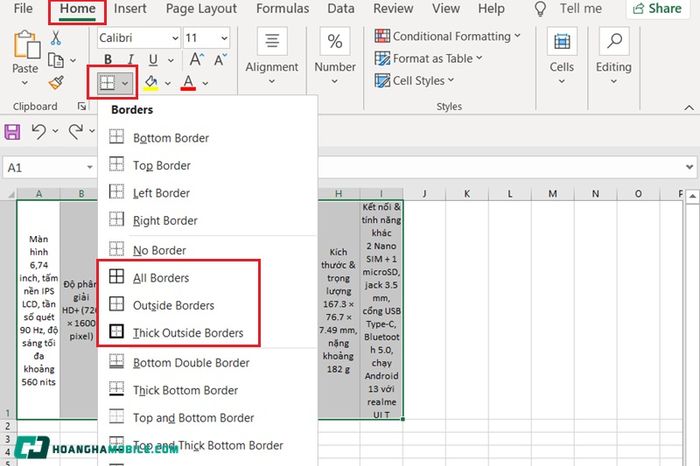The width and height of the screenshot is (700, 466).
Task: Choose Left Border
Action: [208, 193]
